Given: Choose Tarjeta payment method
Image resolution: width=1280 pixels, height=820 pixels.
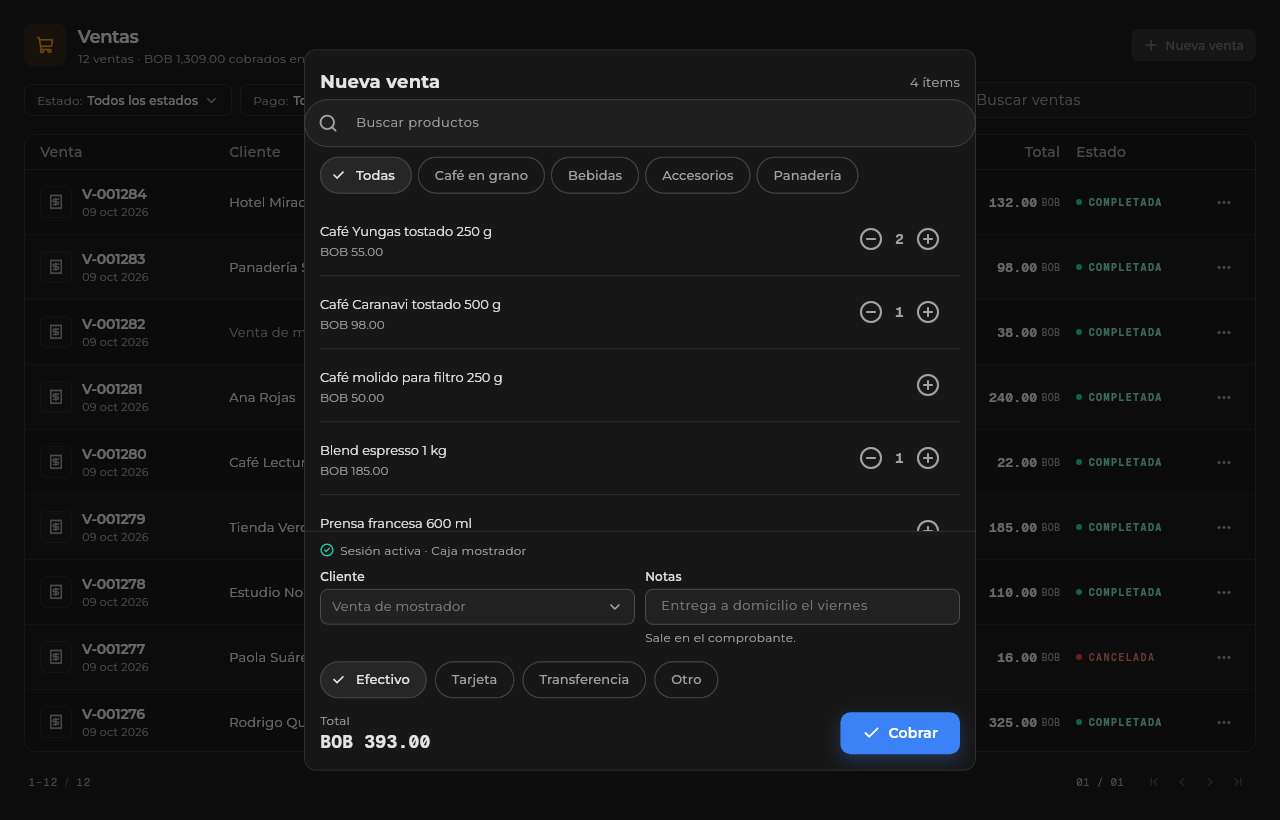Looking at the screenshot, I should coord(474,680).
